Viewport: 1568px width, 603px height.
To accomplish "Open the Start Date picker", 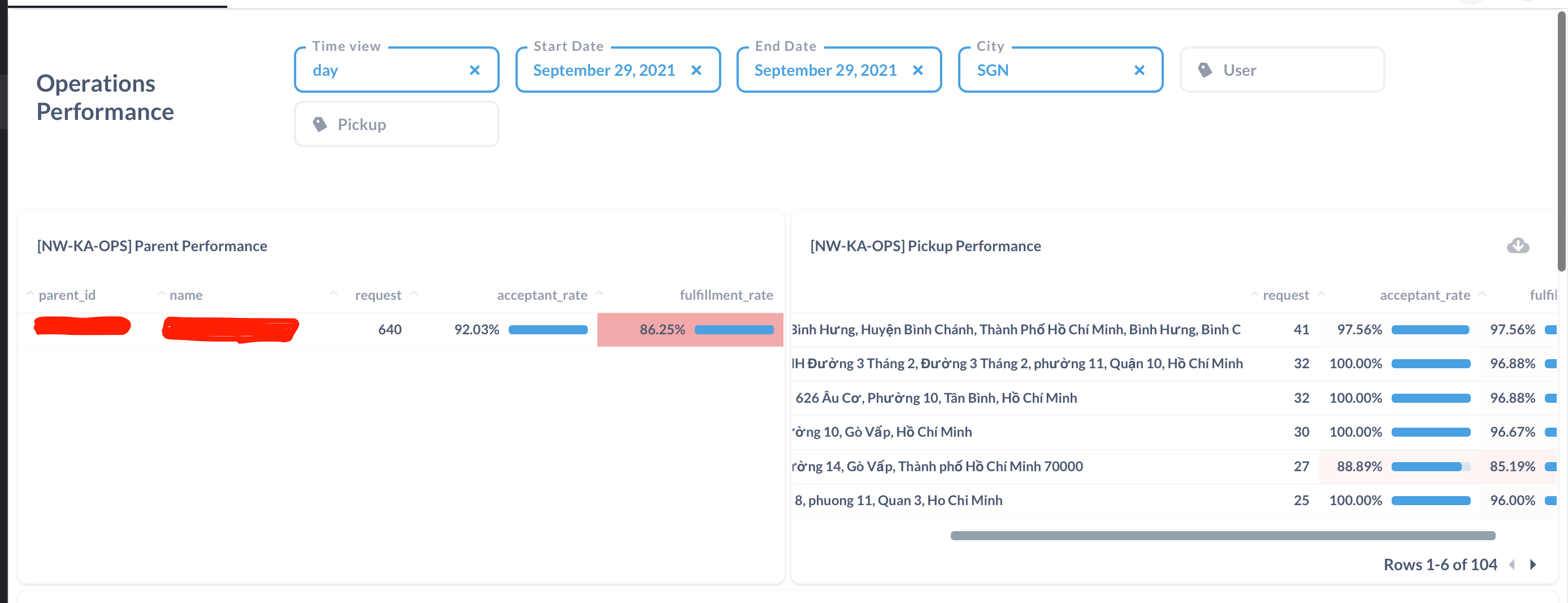I will point(604,71).
